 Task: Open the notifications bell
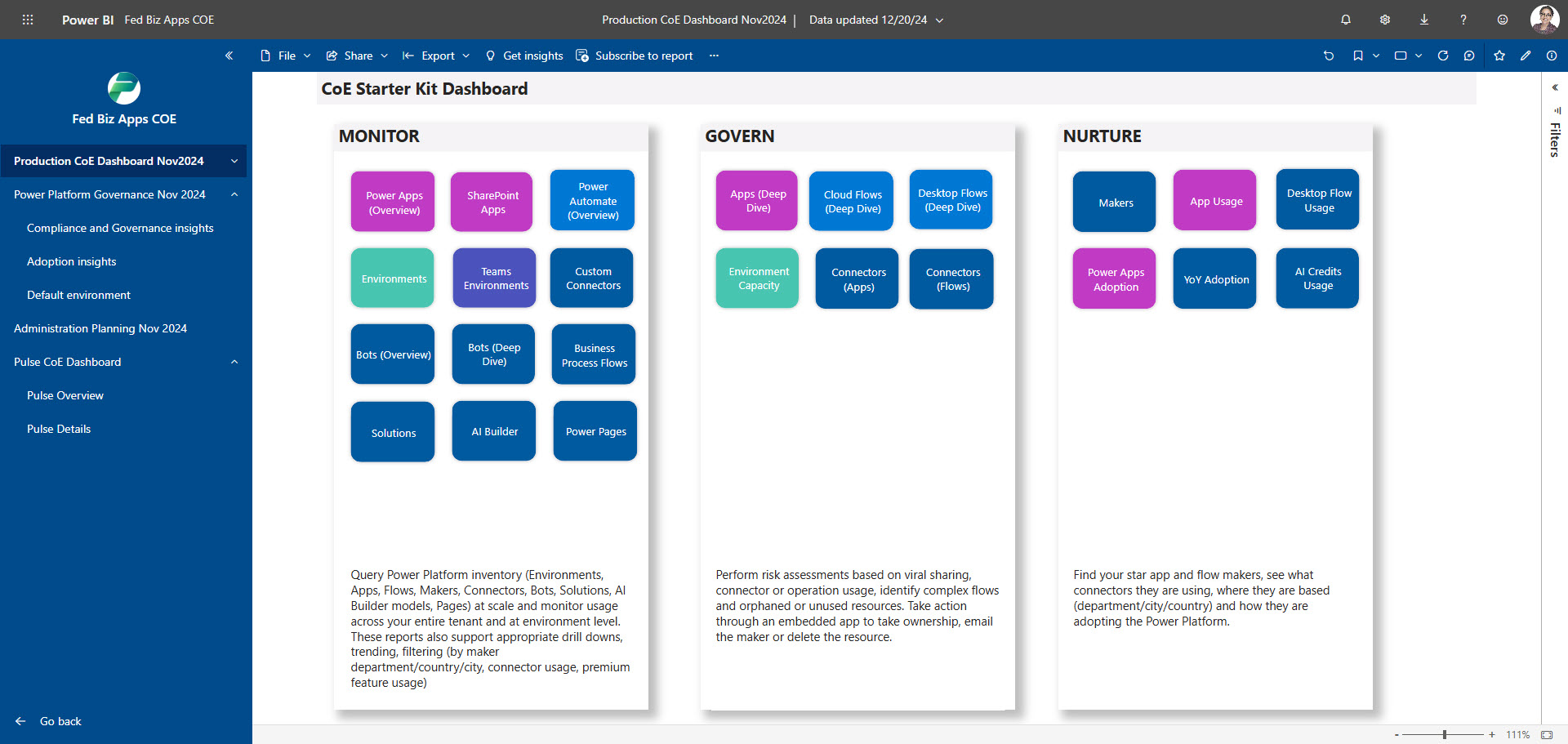click(x=1346, y=20)
